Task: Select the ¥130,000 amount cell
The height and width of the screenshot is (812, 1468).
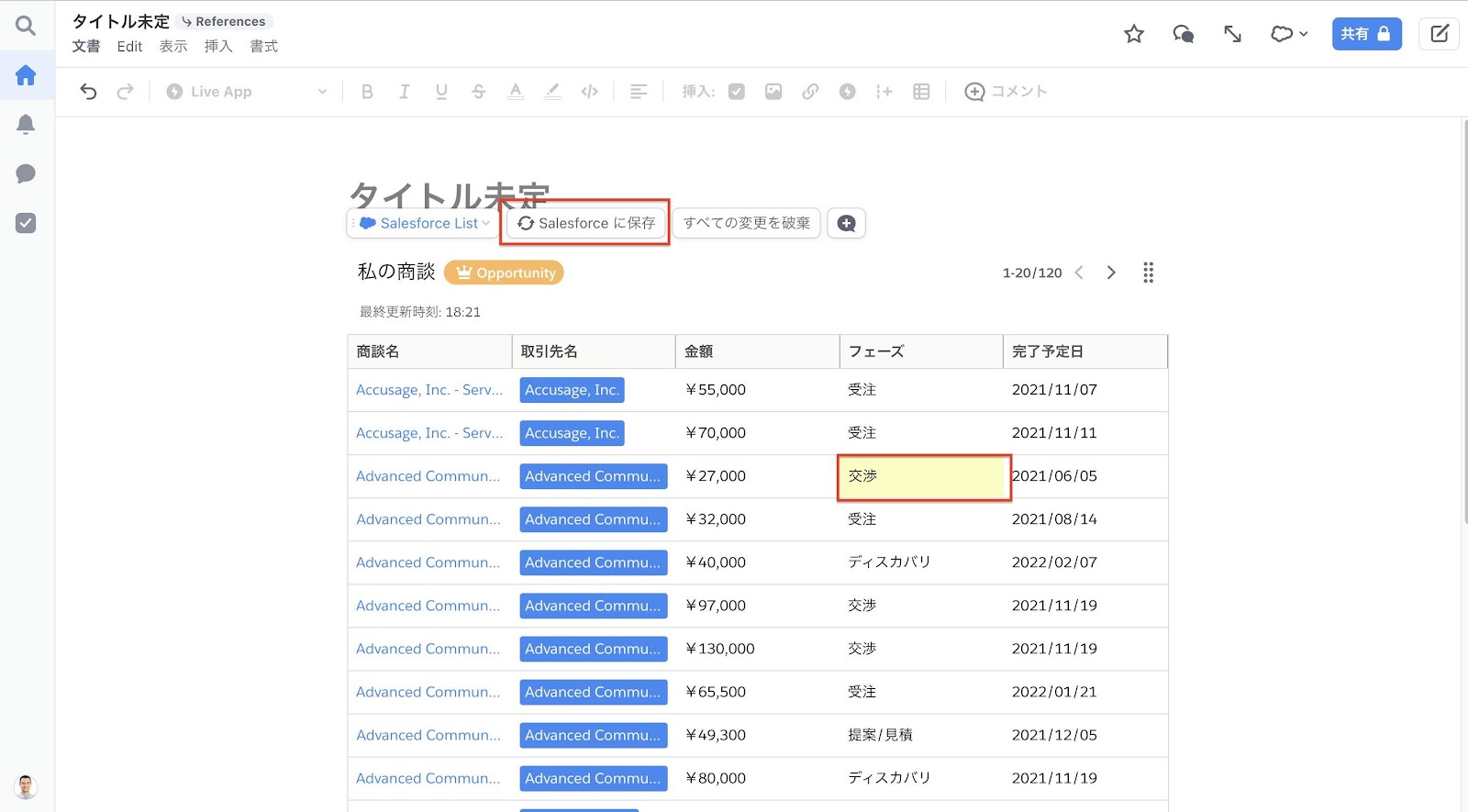Action: point(758,649)
